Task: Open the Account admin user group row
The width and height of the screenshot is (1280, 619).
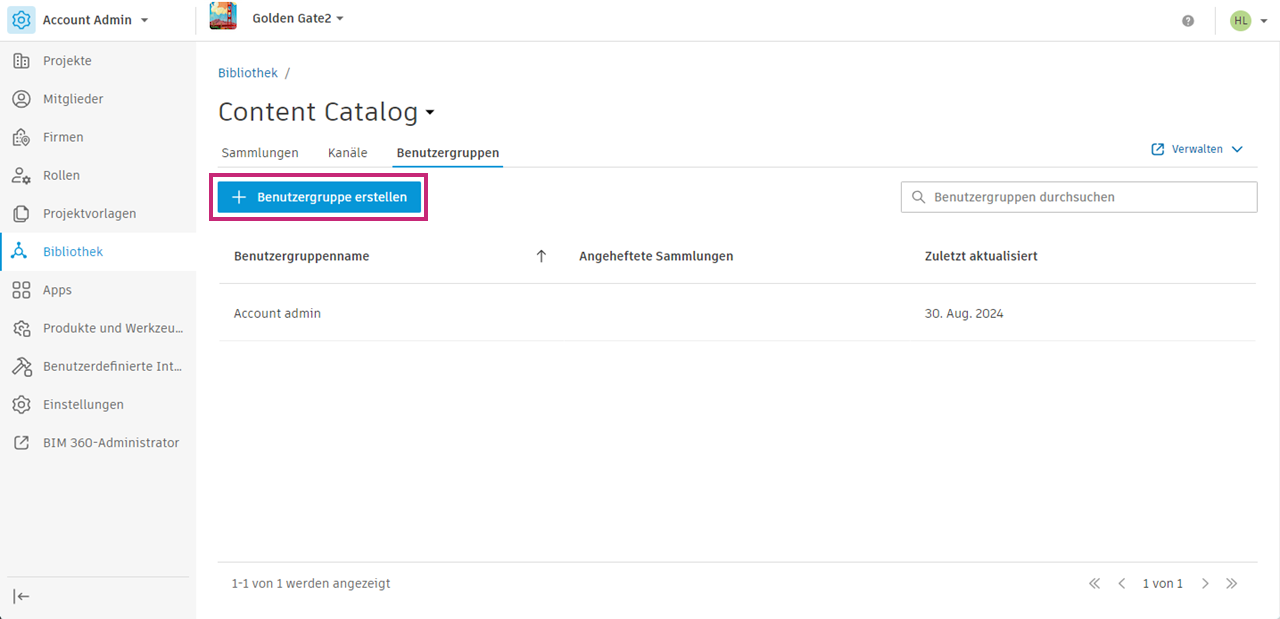Action: click(x=737, y=313)
